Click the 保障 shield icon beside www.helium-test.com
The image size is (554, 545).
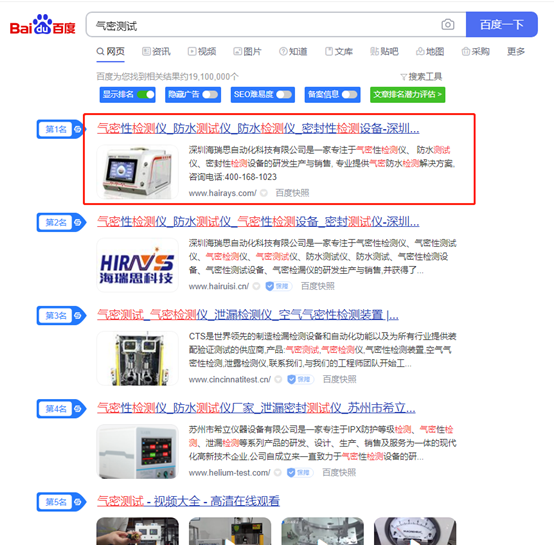coord(291,473)
